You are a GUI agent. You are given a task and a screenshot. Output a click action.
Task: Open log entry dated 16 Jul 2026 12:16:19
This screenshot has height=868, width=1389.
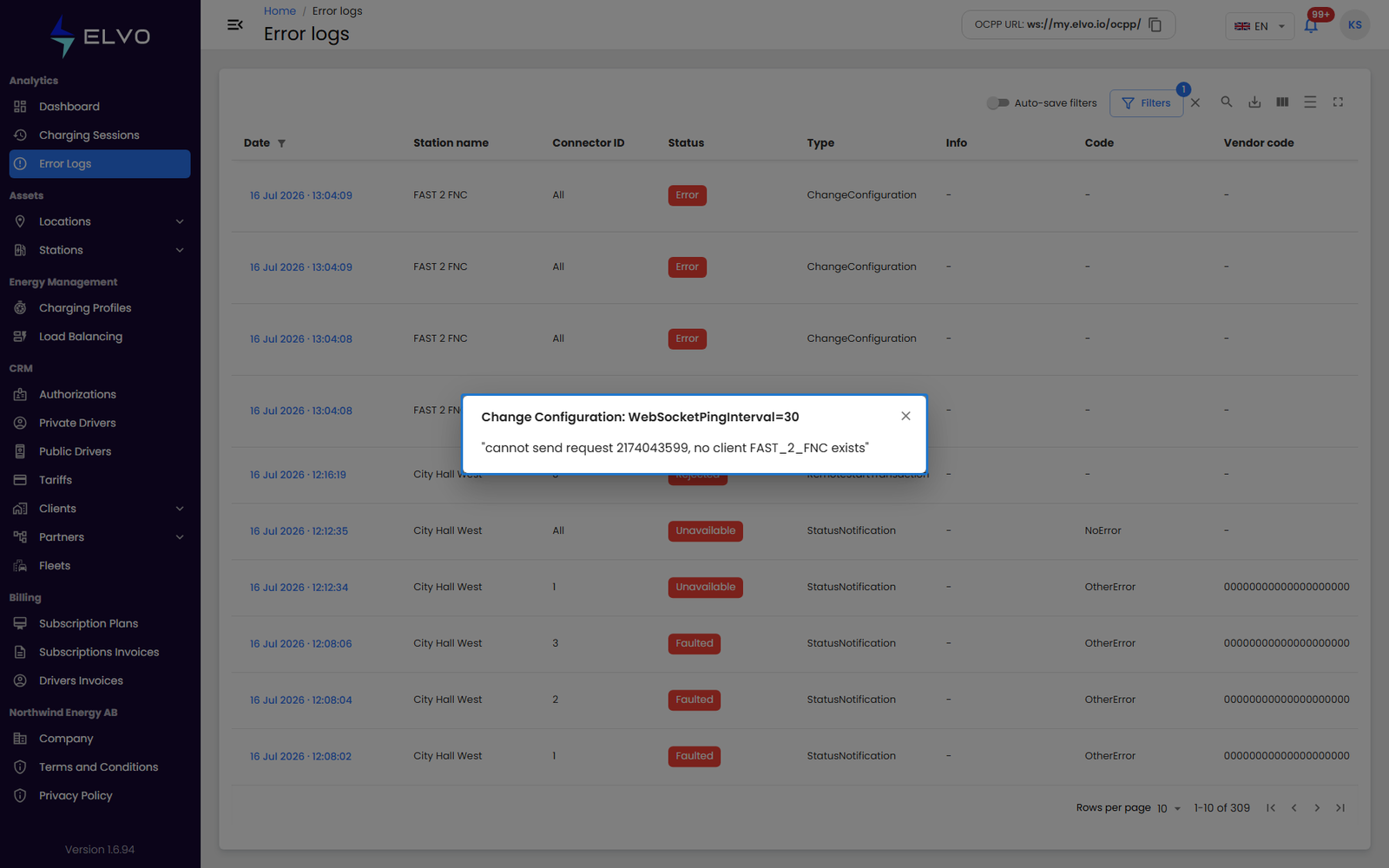[x=298, y=475]
